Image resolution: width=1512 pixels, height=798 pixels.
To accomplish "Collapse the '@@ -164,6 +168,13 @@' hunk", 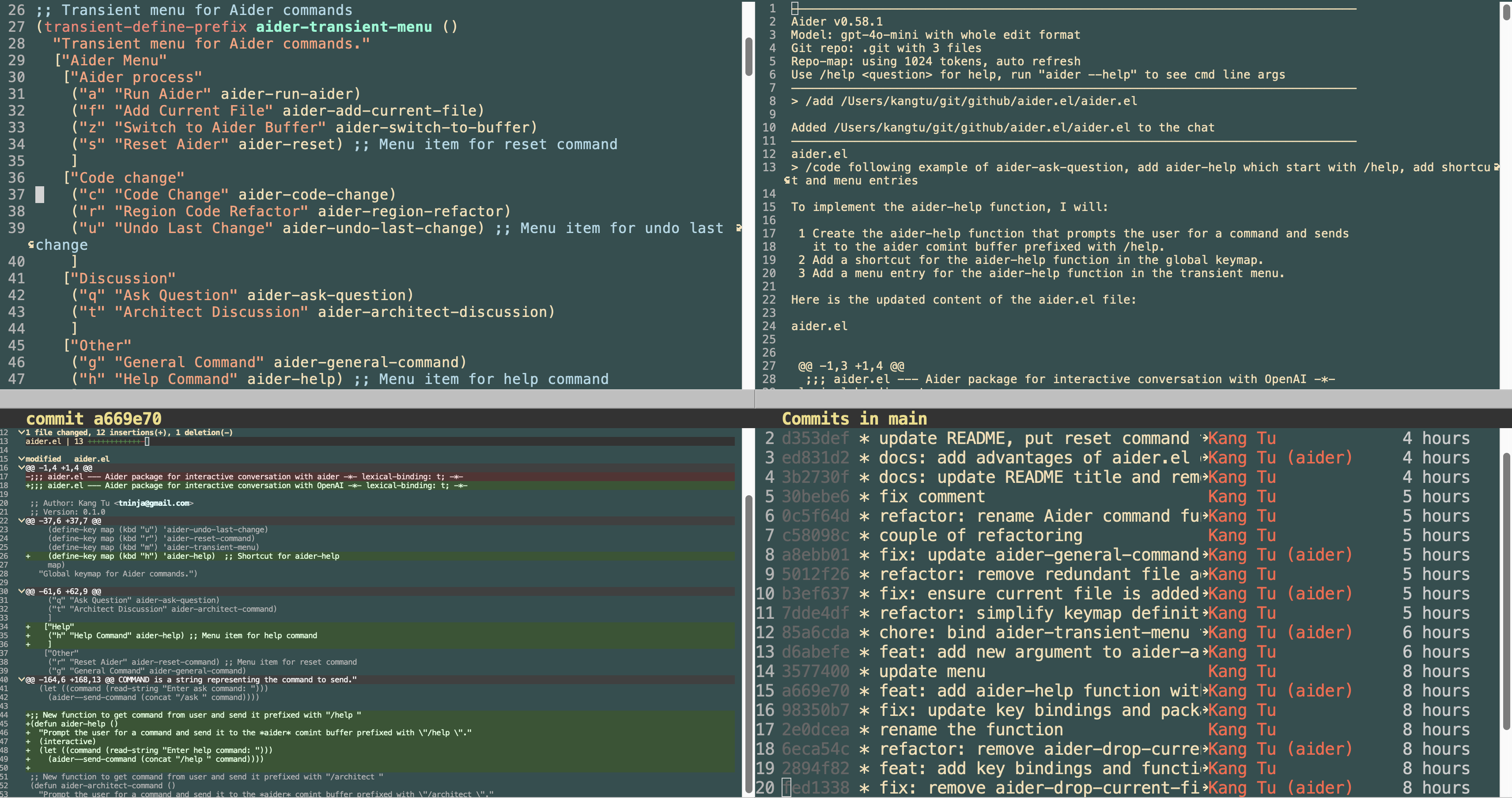I will (22, 679).
